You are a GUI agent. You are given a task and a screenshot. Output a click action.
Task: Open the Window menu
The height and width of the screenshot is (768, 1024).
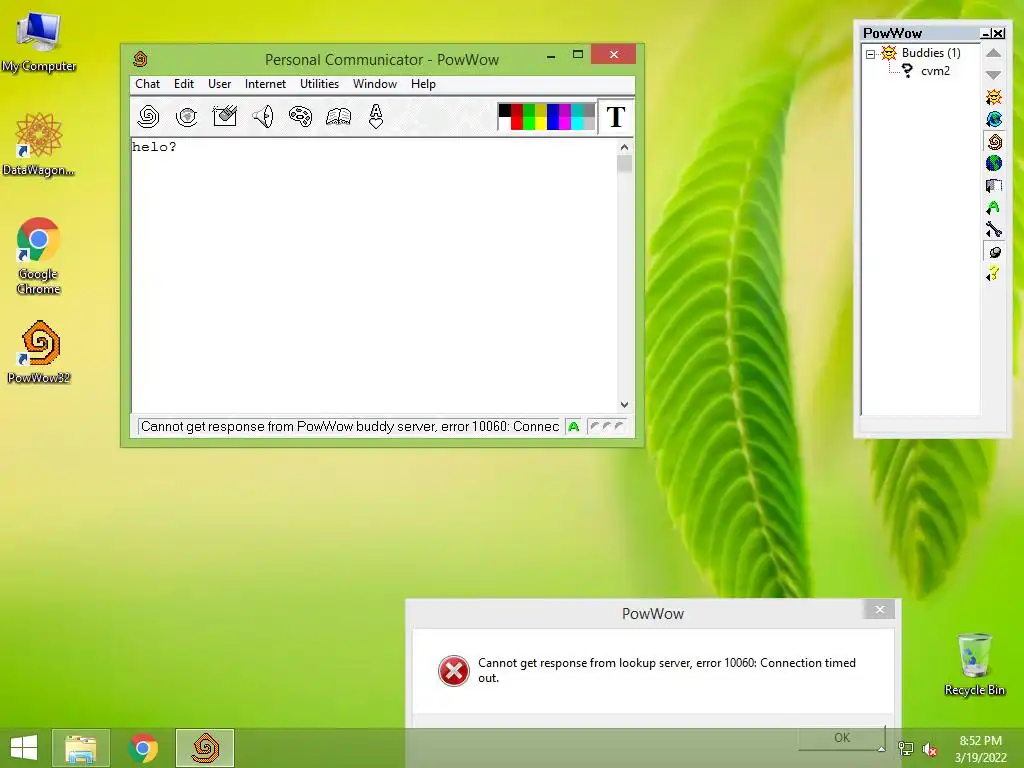(x=375, y=84)
